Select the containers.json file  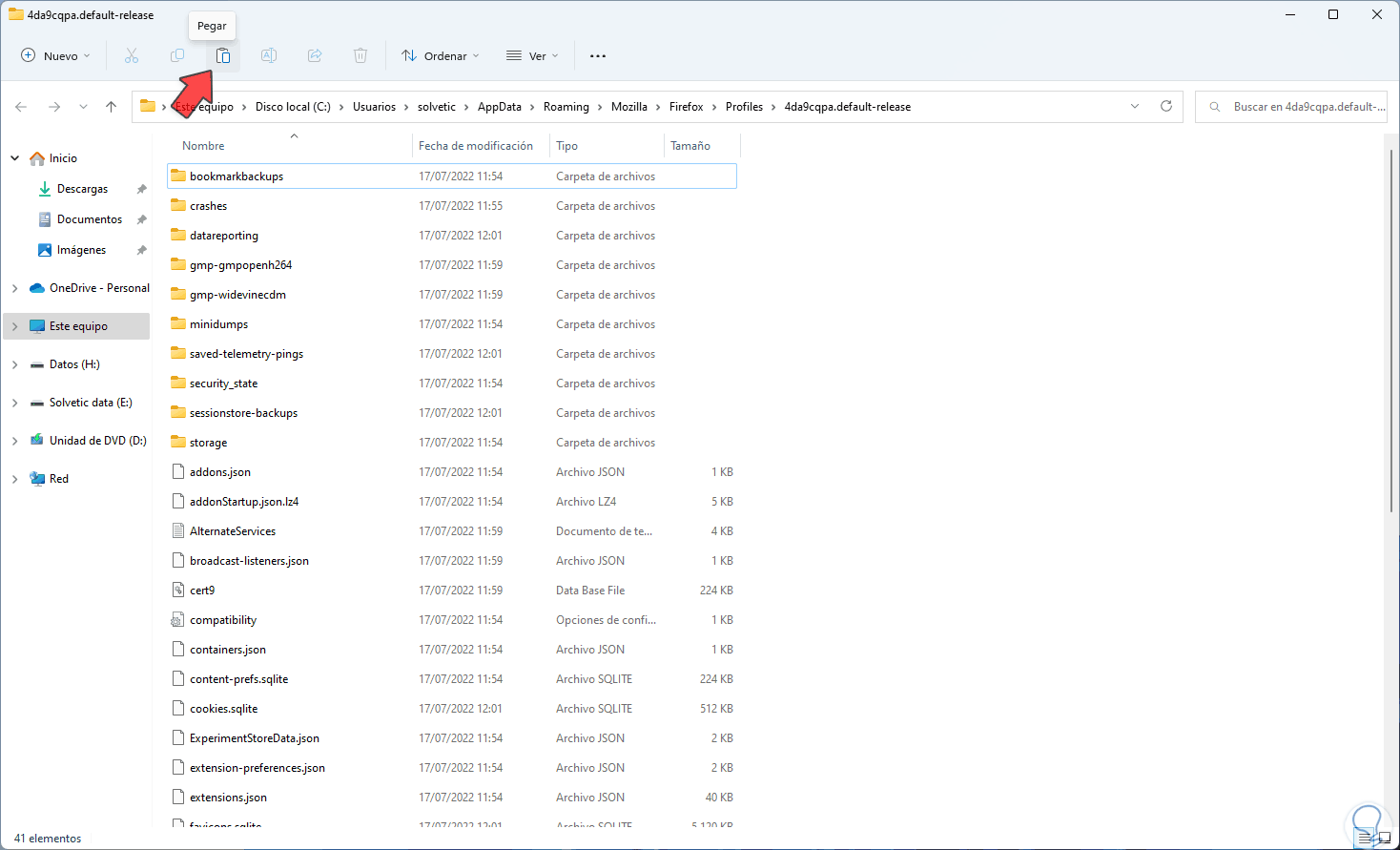click(452, 649)
